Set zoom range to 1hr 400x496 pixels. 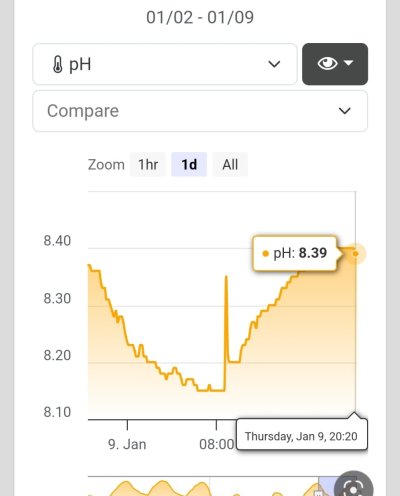(148, 164)
